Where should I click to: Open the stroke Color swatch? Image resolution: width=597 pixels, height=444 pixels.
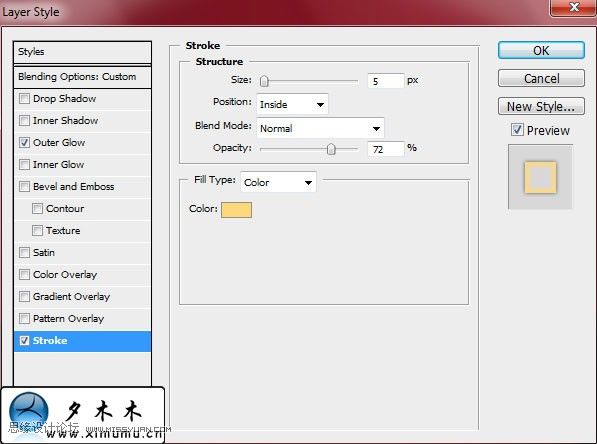pyautogui.click(x=236, y=210)
